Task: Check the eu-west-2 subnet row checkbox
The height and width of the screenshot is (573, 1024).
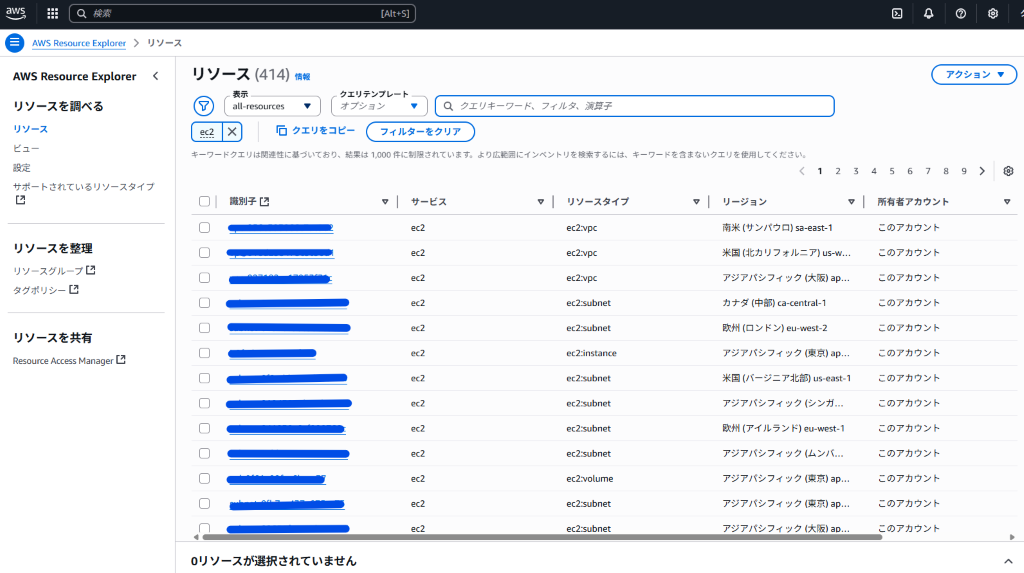Action: point(204,328)
